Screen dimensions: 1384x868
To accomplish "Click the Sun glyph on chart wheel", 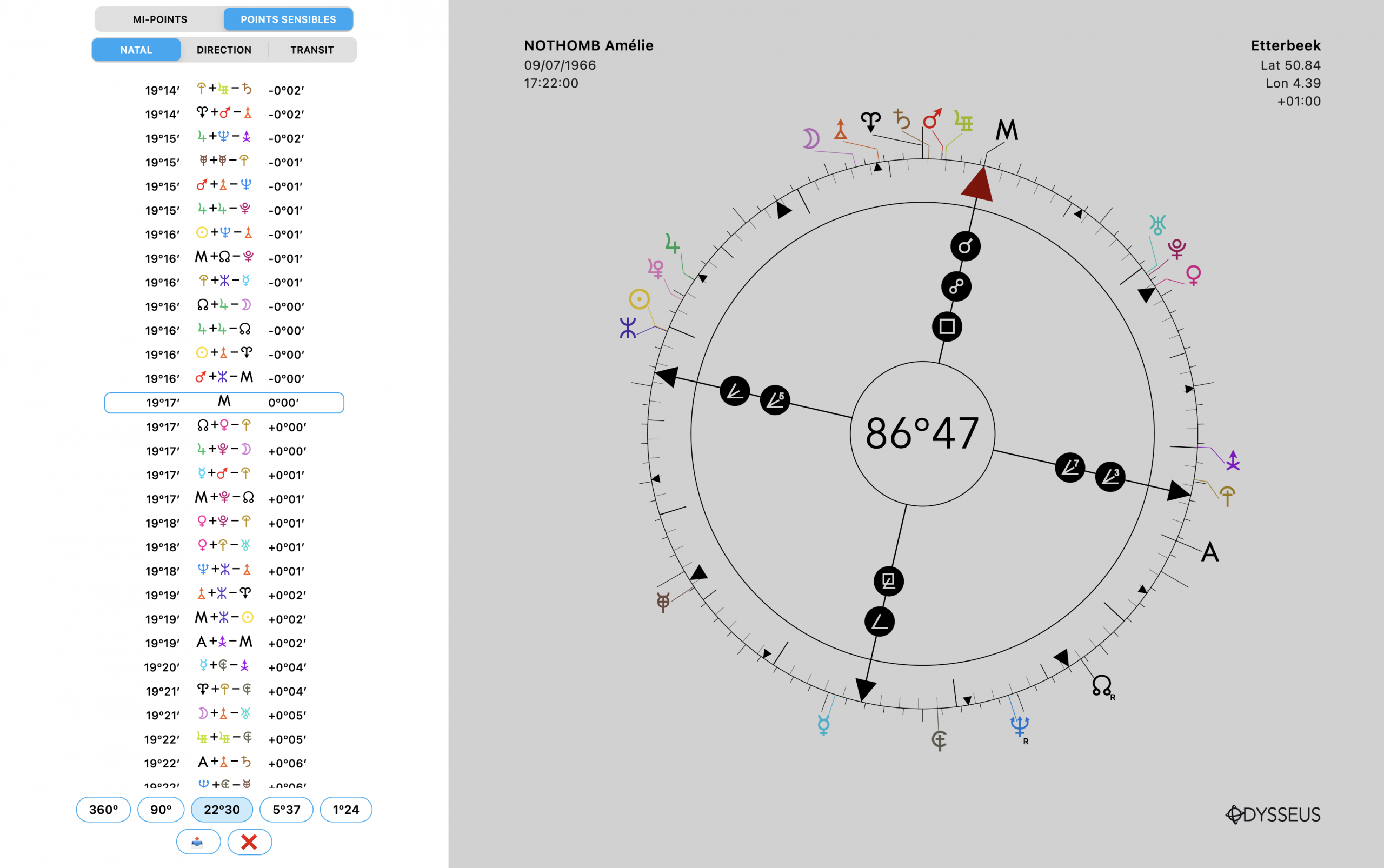I will tap(639, 299).
